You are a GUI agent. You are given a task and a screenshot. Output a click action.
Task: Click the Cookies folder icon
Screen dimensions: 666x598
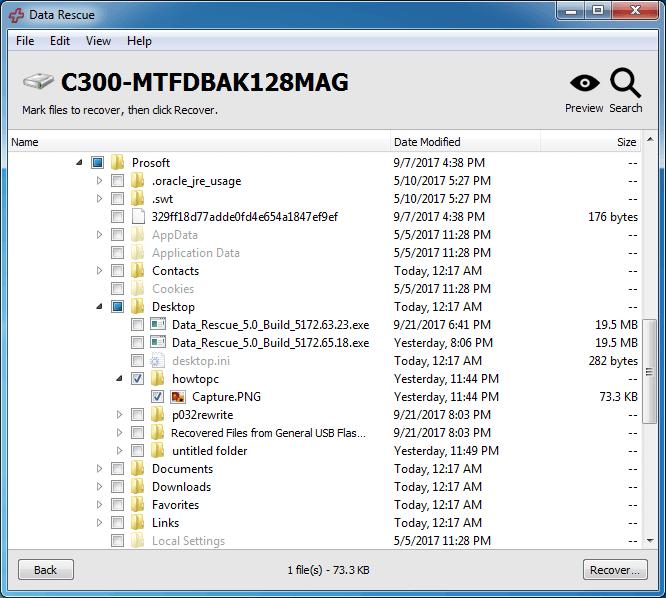[137, 288]
